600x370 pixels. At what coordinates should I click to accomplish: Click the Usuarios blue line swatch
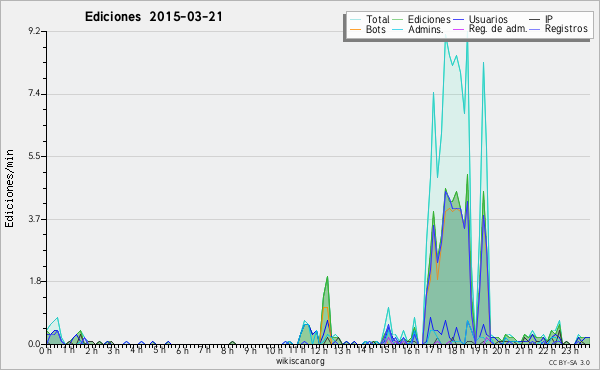click(x=459, y=20)
